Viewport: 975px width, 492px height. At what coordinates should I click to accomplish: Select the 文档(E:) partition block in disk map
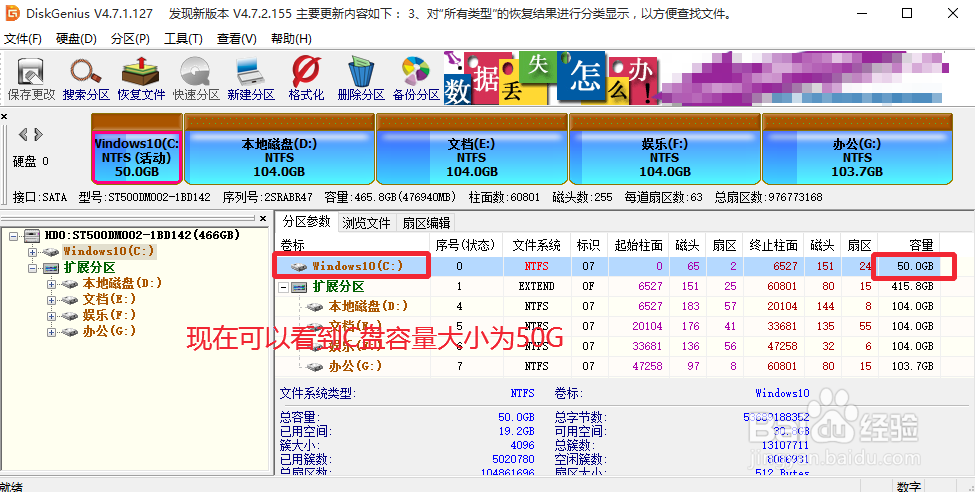[x=472, y=149]
